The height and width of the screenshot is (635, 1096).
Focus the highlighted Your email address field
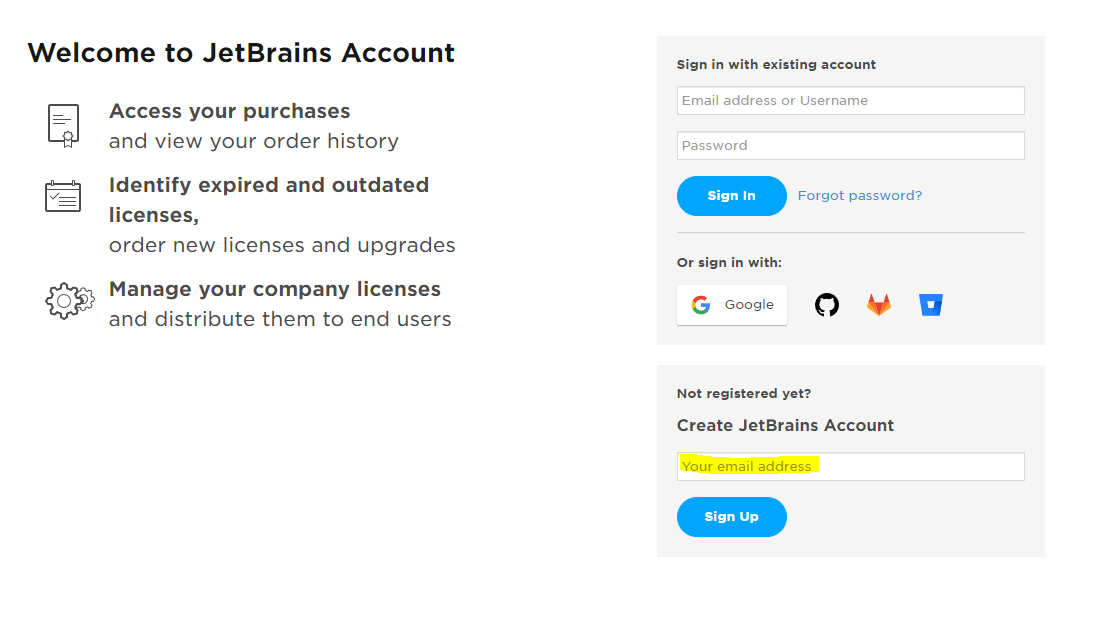click(851, 466)
